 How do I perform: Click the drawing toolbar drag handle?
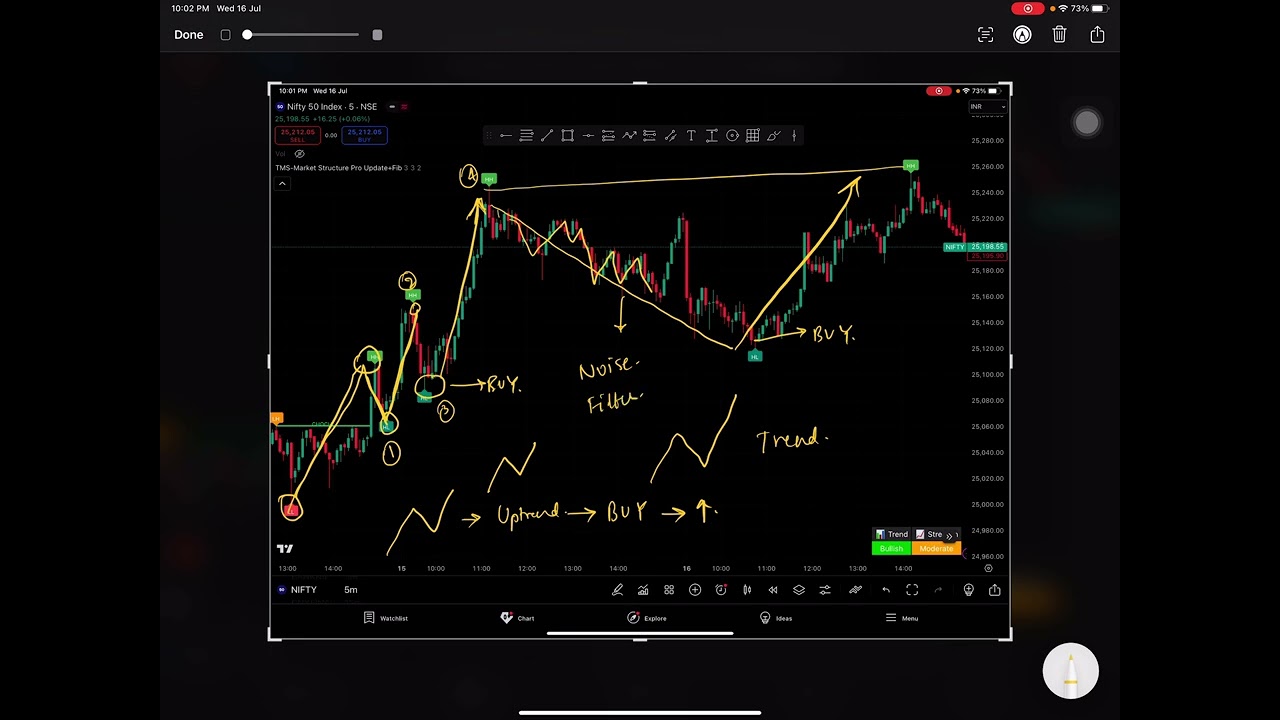(x=488, y=136)
